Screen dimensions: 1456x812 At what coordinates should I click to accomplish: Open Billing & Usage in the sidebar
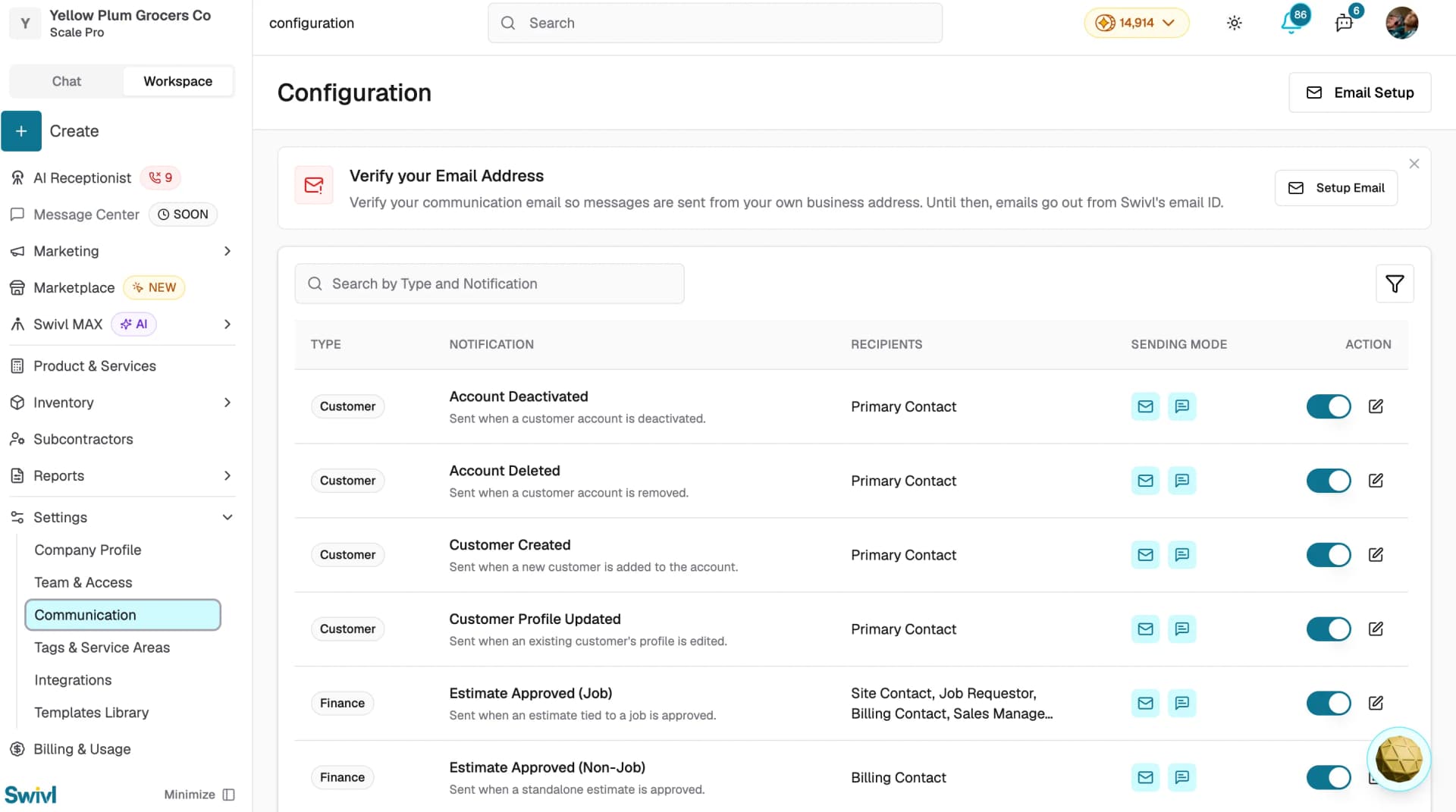point(82,749)
